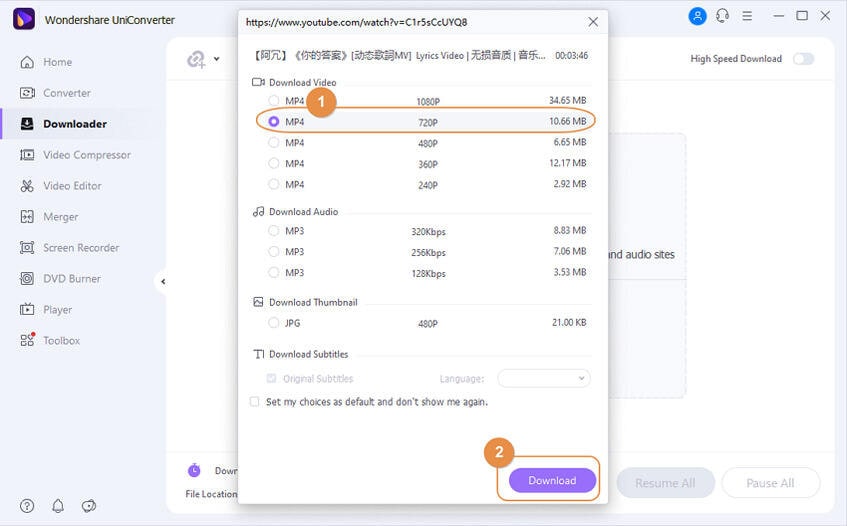Click the 21.00 KB thumbnail size
The image size is (847, 526).
[569, 322]
